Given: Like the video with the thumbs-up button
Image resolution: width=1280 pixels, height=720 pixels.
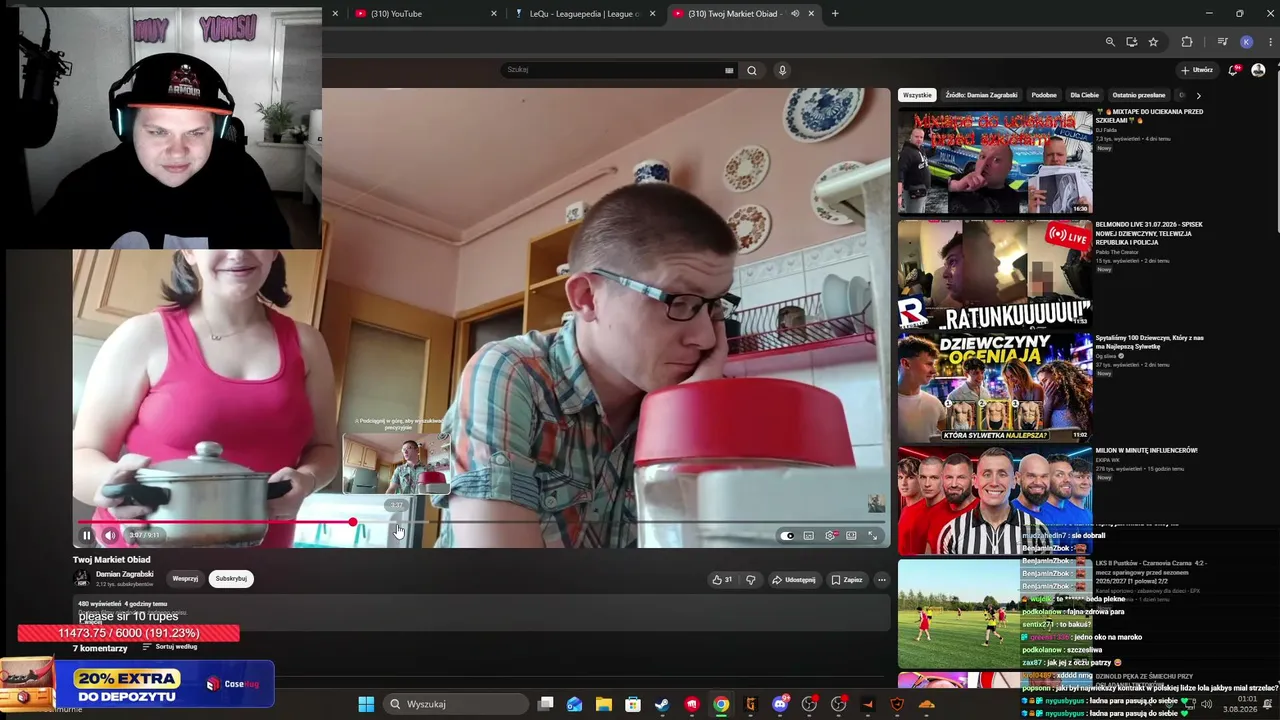Looking at the screenshot, I should (x=722, y=579).
